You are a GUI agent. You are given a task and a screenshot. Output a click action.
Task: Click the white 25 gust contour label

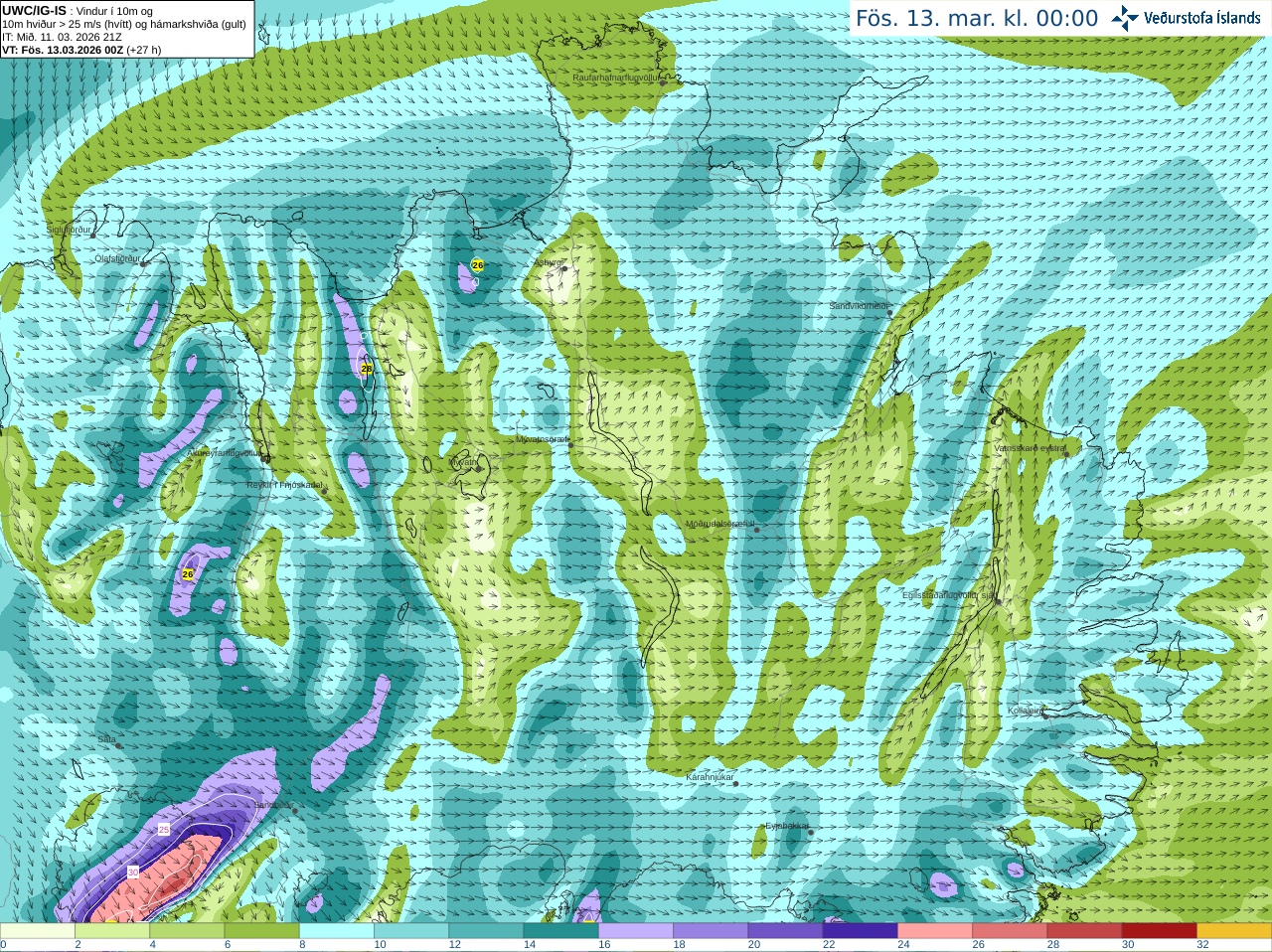coord(164,829)
